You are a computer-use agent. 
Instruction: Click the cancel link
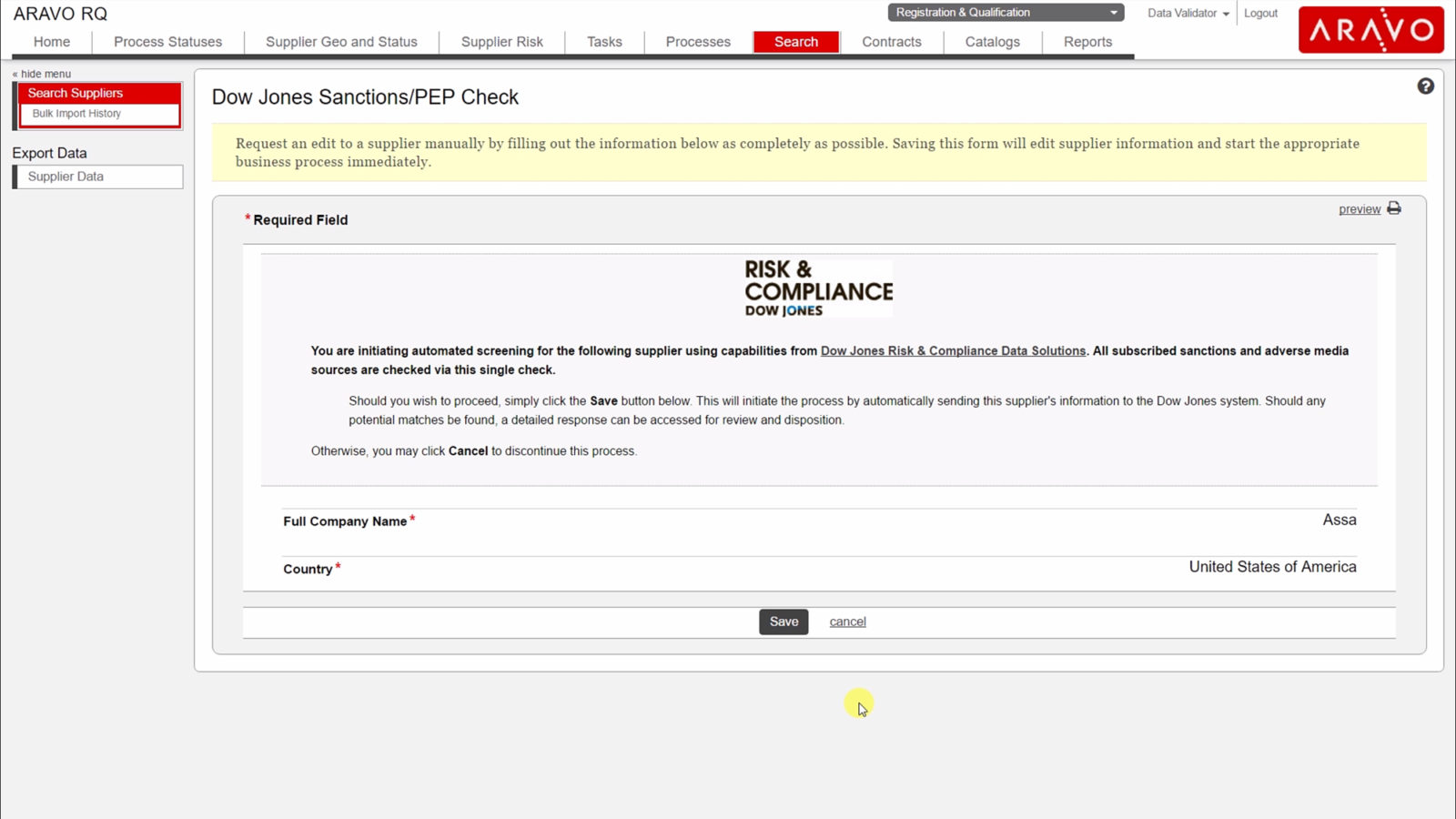pos(846,622)
